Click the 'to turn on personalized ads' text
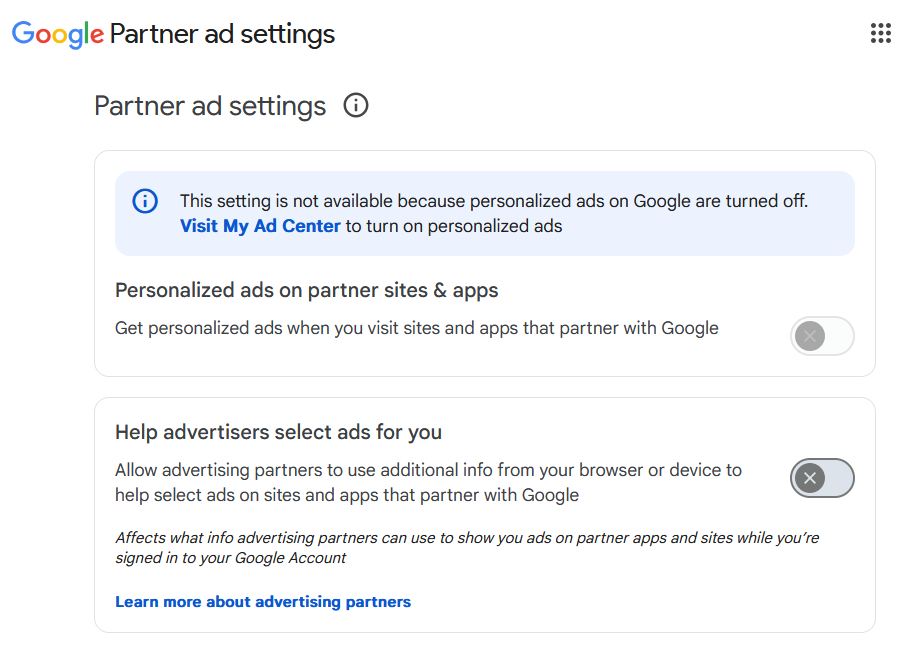 (454, 226)
